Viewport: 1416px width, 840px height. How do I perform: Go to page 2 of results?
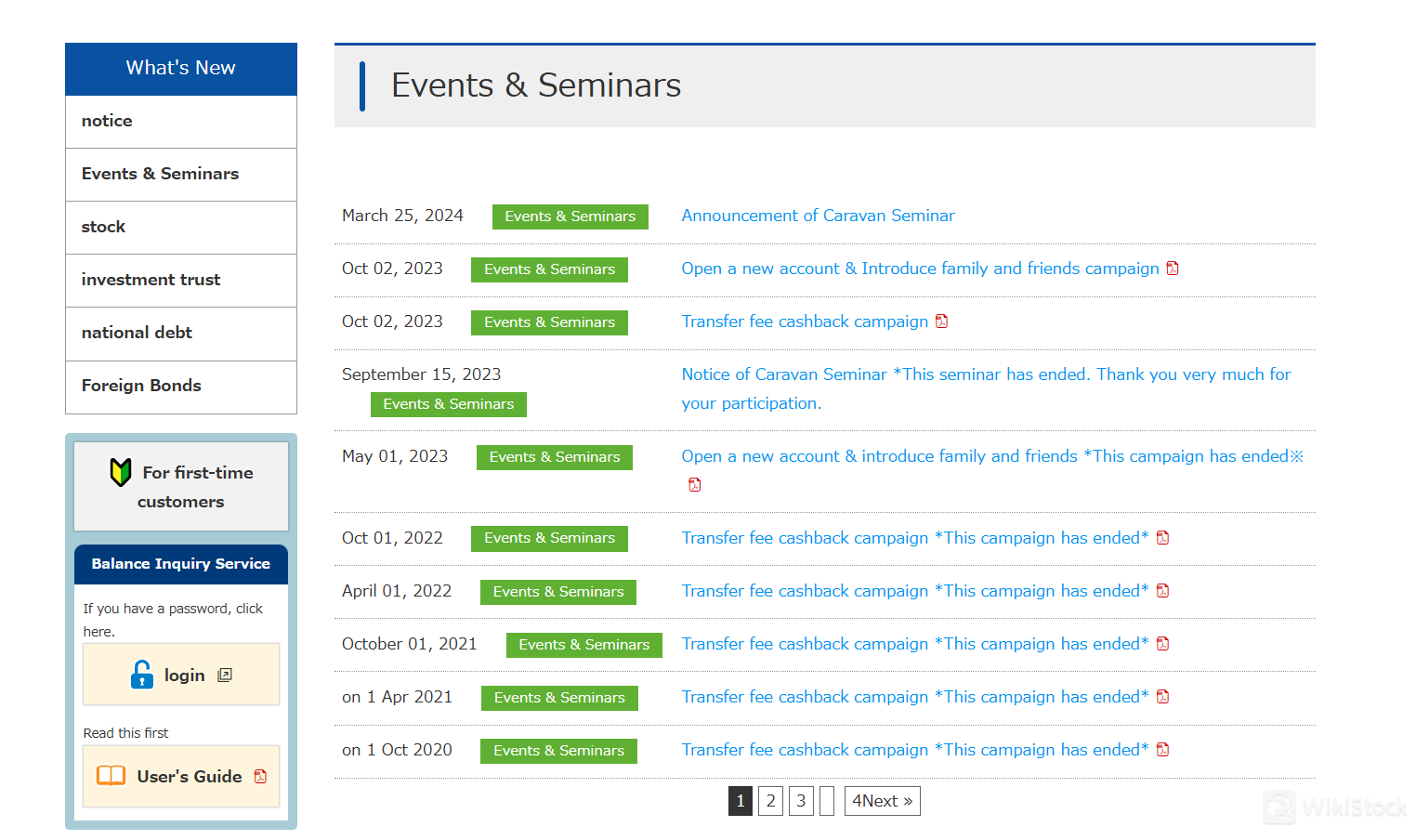click(770, 801)
